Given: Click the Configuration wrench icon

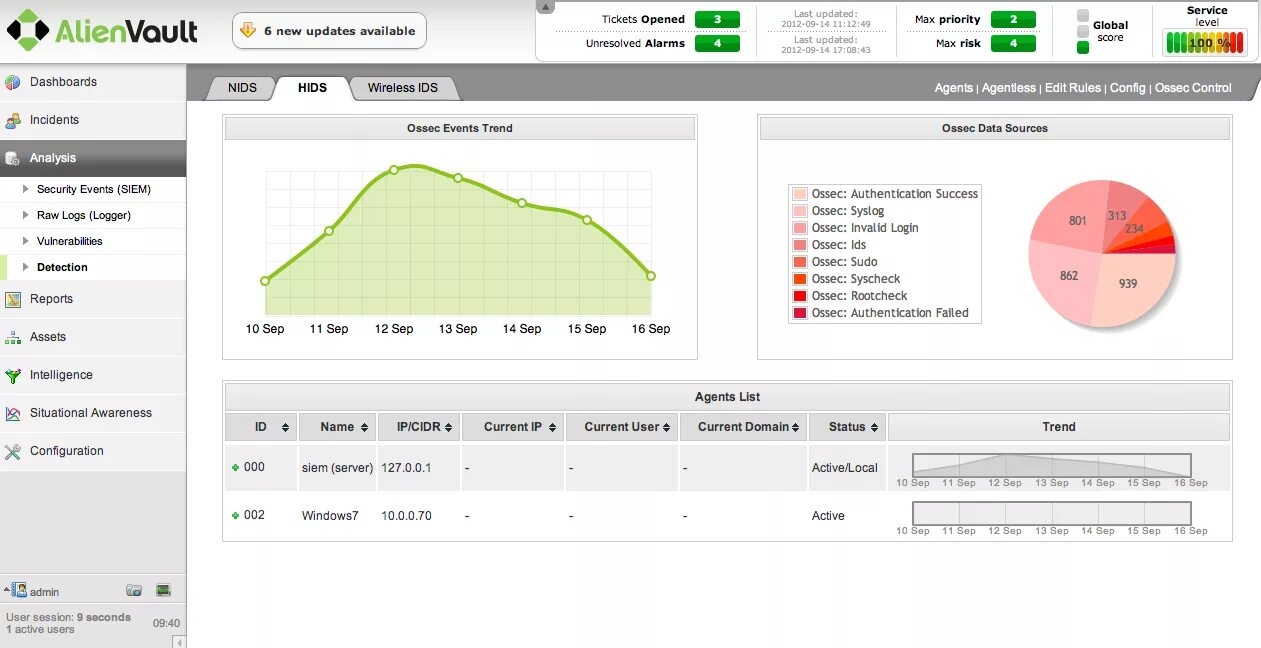Looking at the screenshot, I should click(x=12, y=451).
